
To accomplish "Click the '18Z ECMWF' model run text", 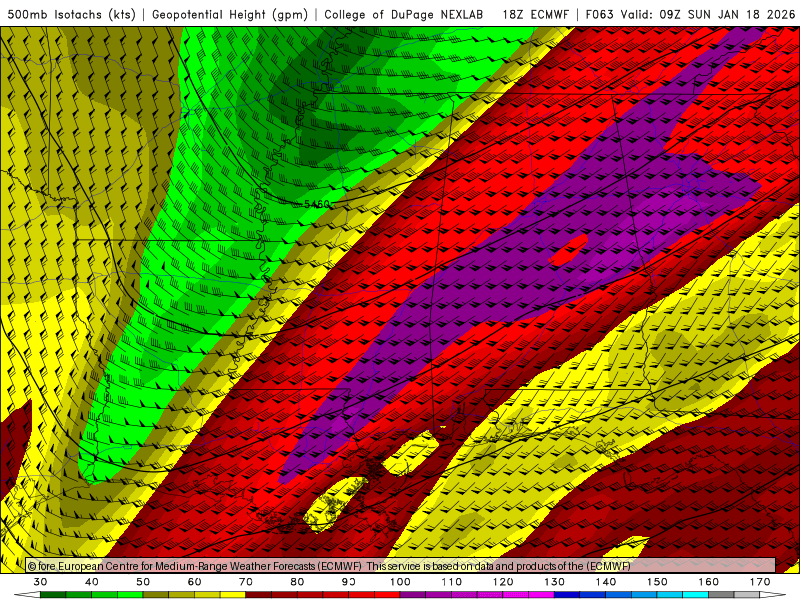I will [x=535, y=14].
